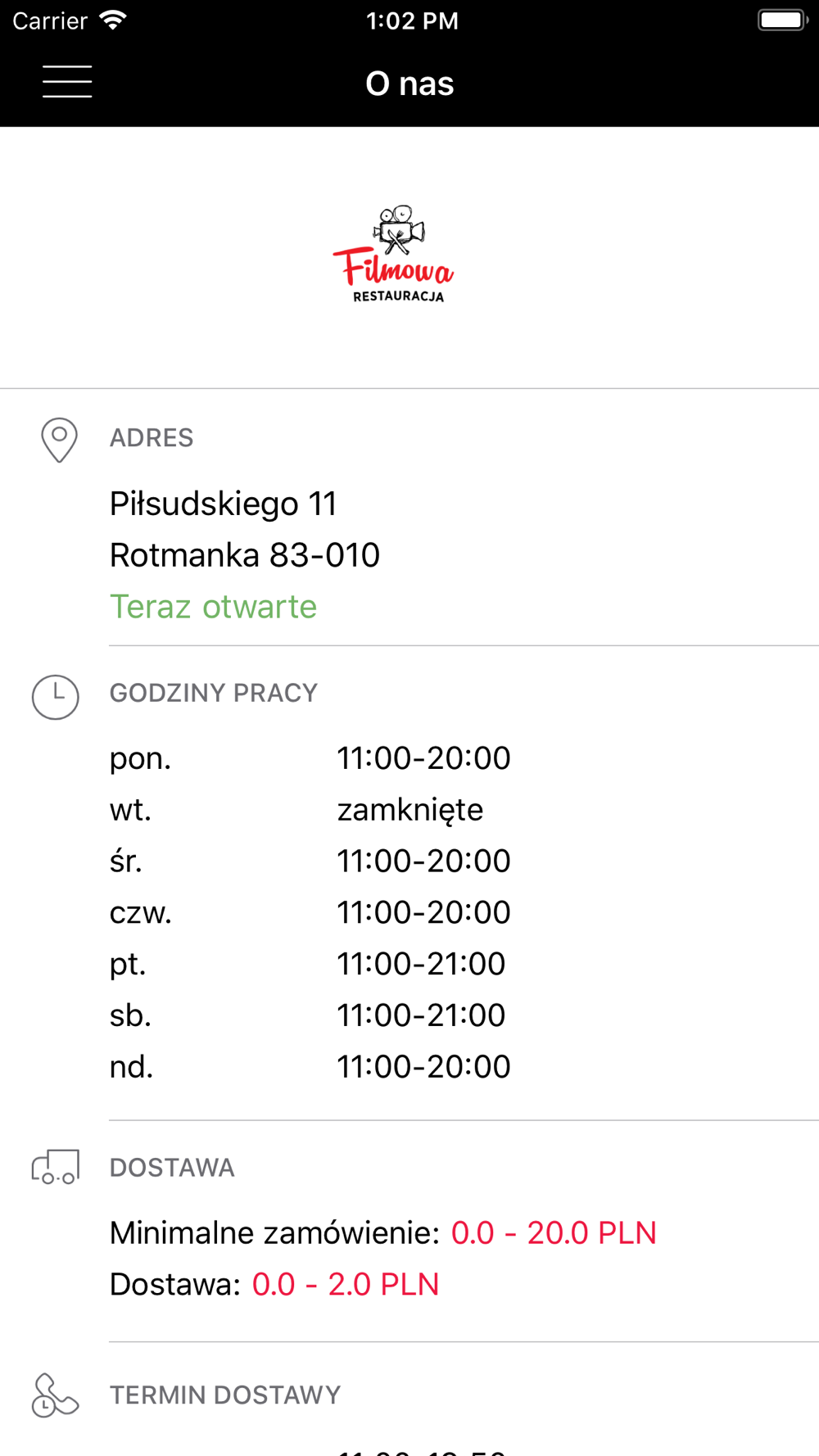The image size is (819, 1456).
Task: Check the Wi-Fi status icon
Action: (x=113, y=20)
